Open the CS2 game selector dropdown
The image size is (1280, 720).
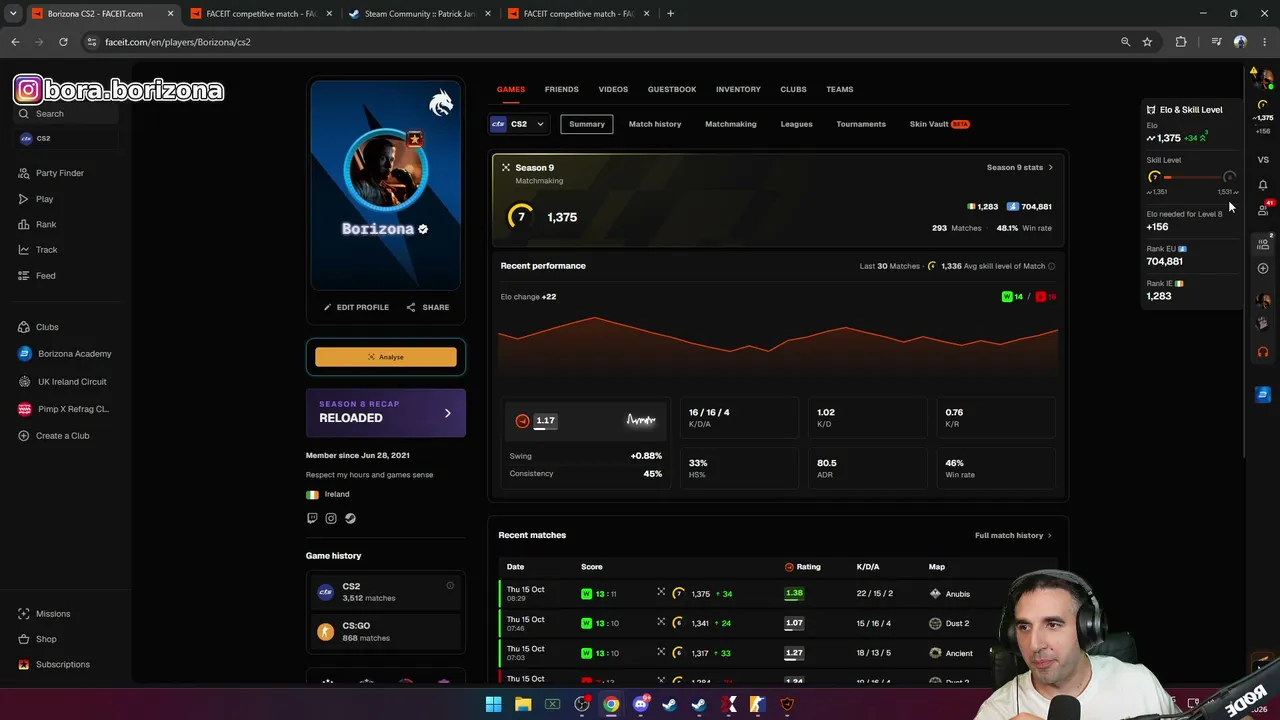click(518, 124)
